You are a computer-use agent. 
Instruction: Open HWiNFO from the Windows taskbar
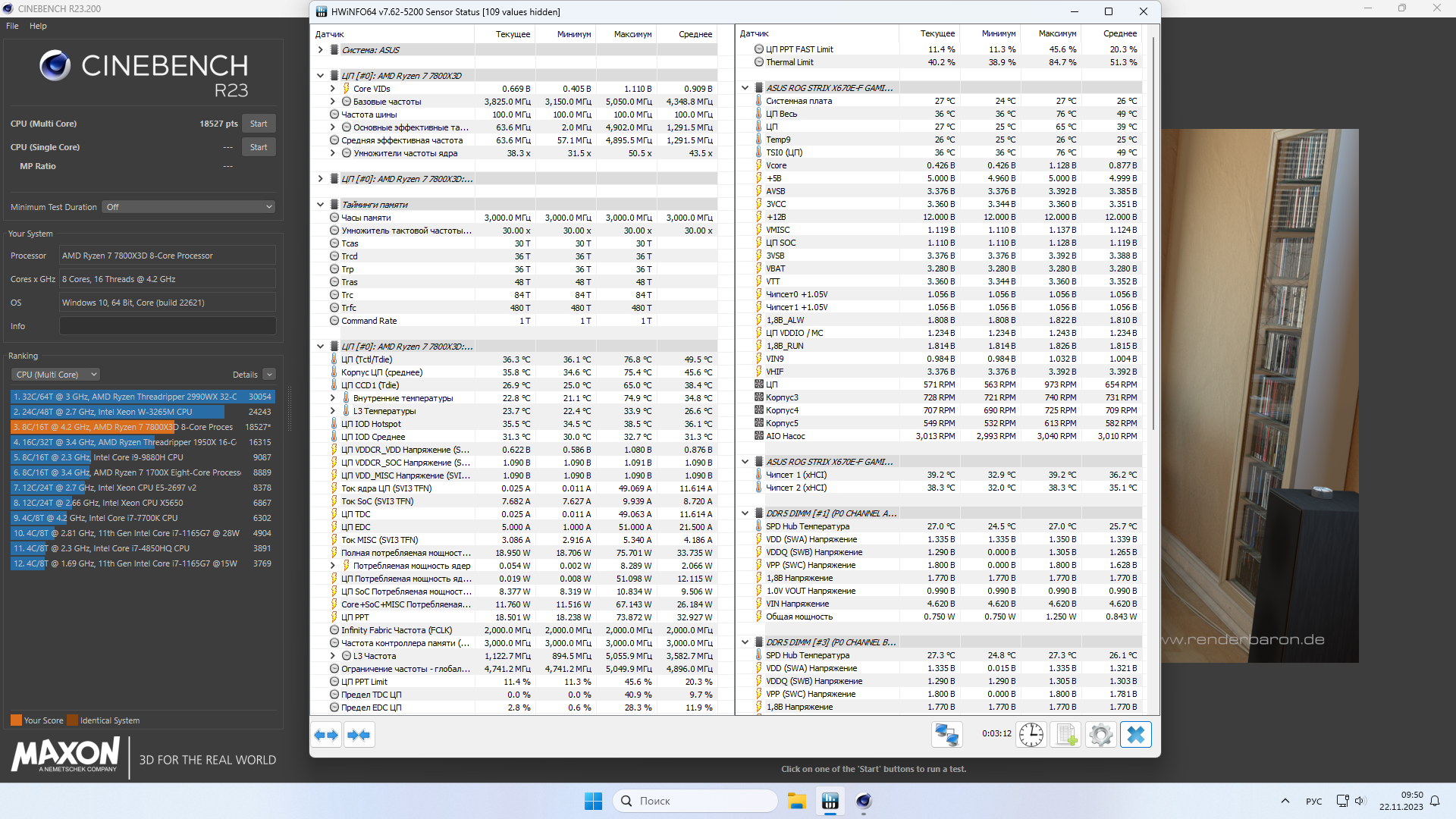(x=830, y=801)
